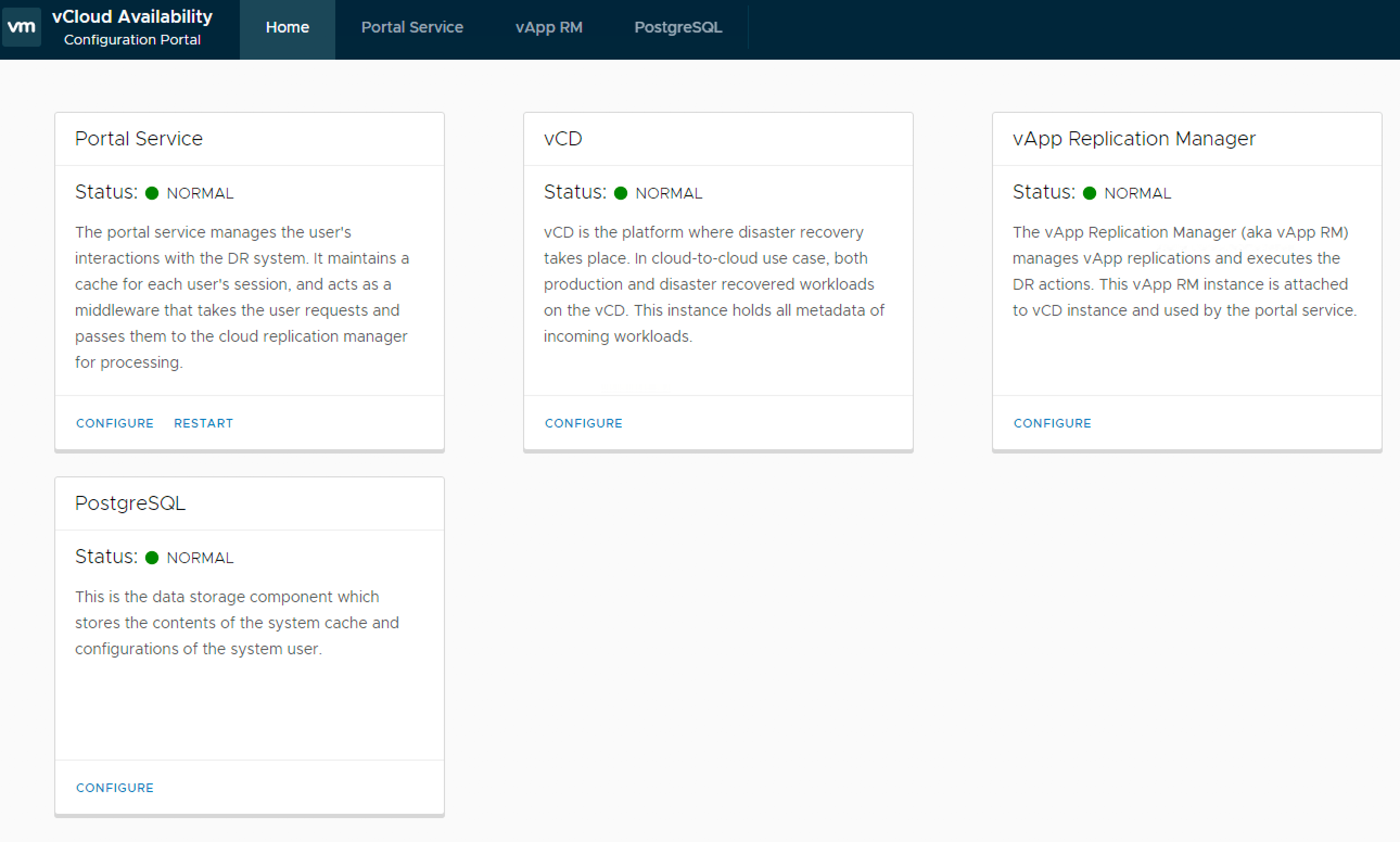Restart the Portal Service
Screen dimensions: 1400x842
203,423
